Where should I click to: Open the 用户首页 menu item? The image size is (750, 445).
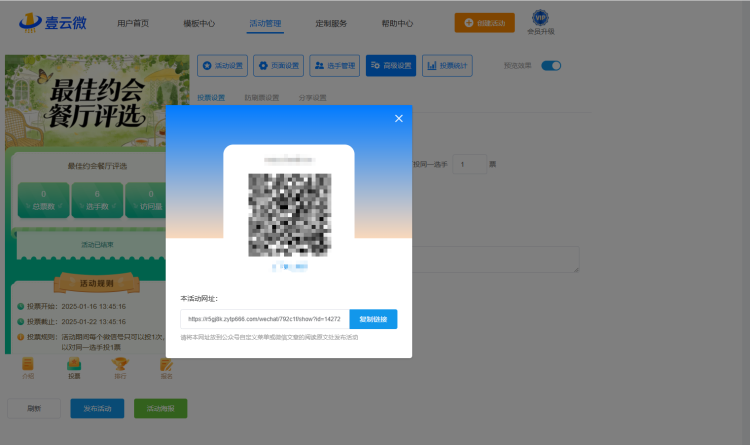tap(133, 23)
